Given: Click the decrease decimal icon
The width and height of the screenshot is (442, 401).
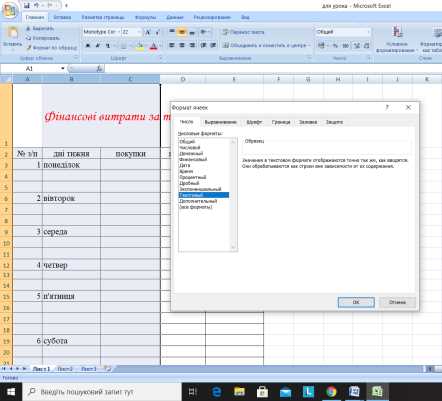Looking at the screenshot, I should point(366,45).
